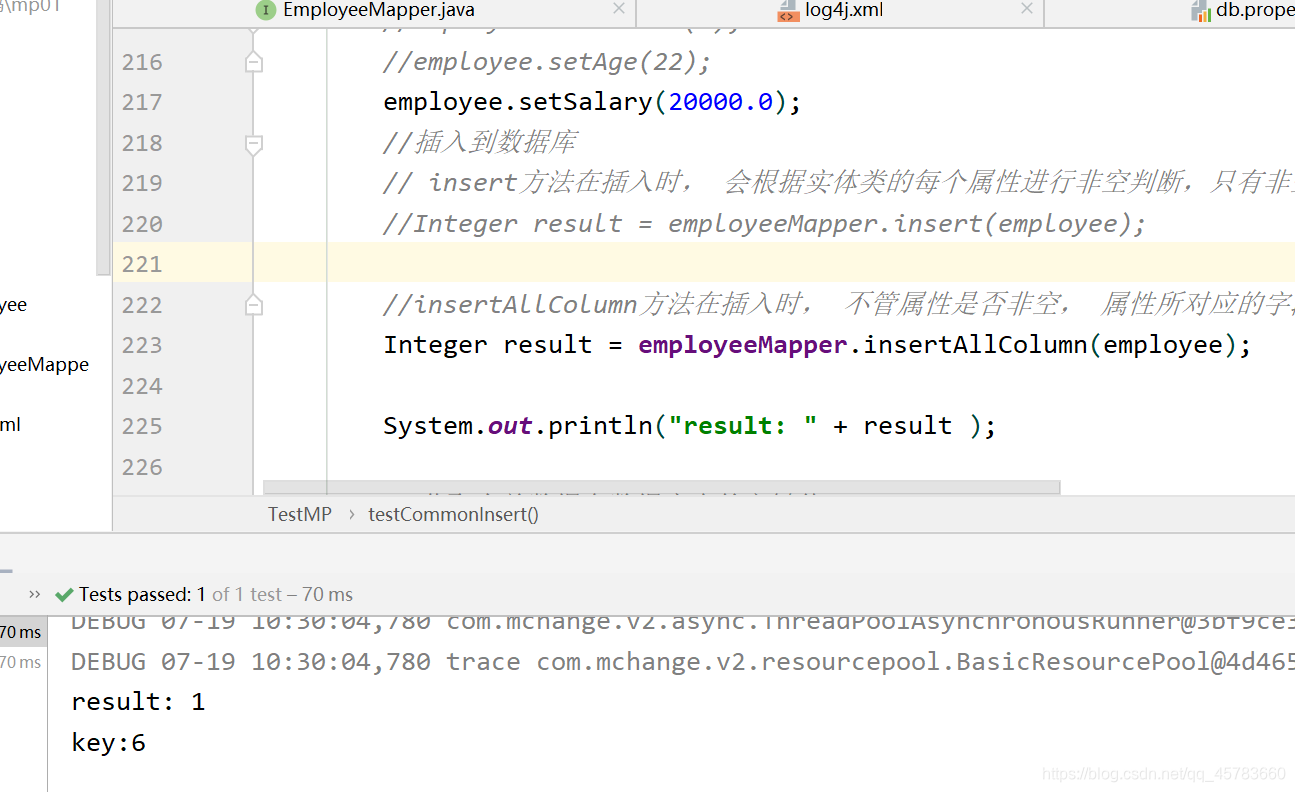Click line number 223 in gutter

pos(142,345)
